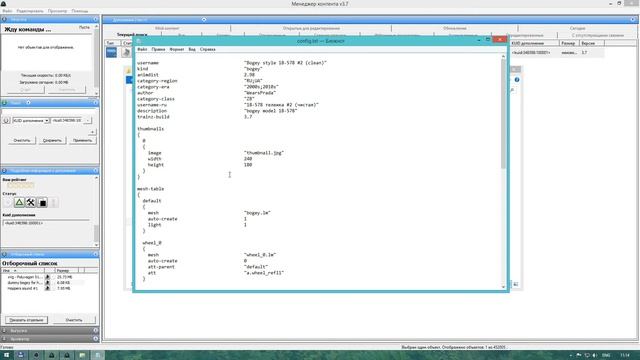640x360 pixels.
Task: Click the Windows Start button
Action: click(6, 355)
